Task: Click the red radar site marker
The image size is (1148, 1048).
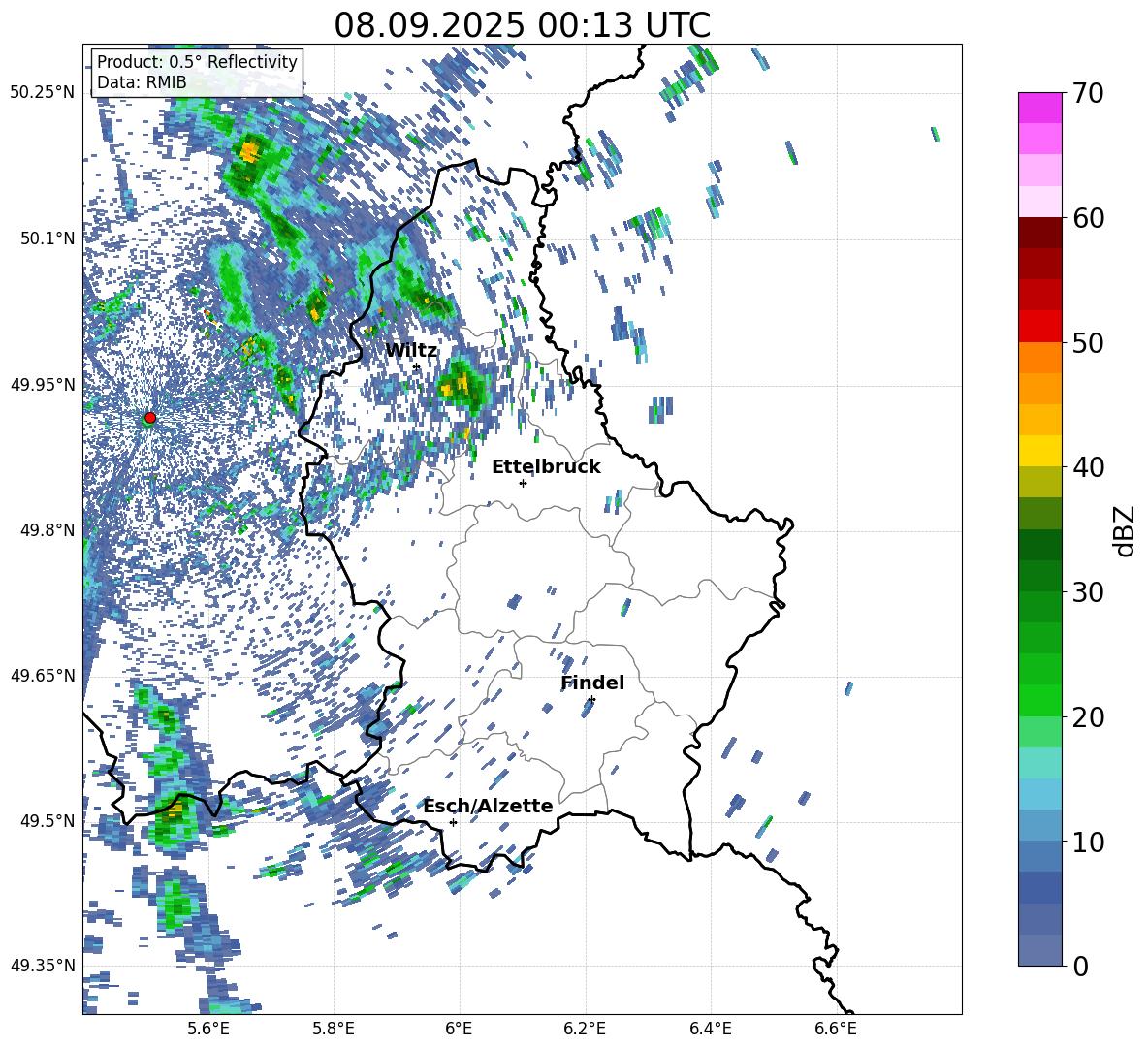Action: click(150, 418)
